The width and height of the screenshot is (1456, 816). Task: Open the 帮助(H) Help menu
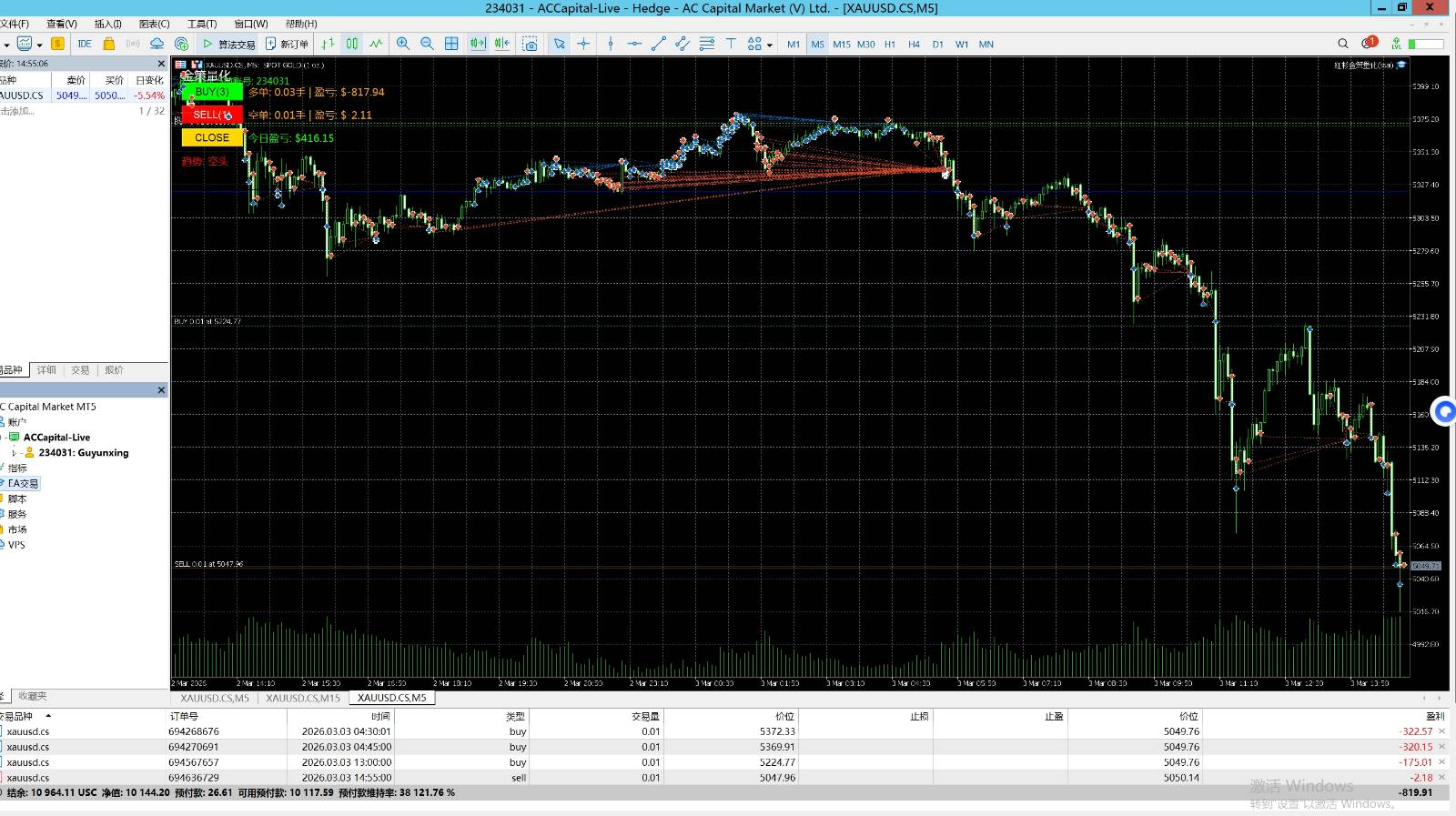point(301,24)
